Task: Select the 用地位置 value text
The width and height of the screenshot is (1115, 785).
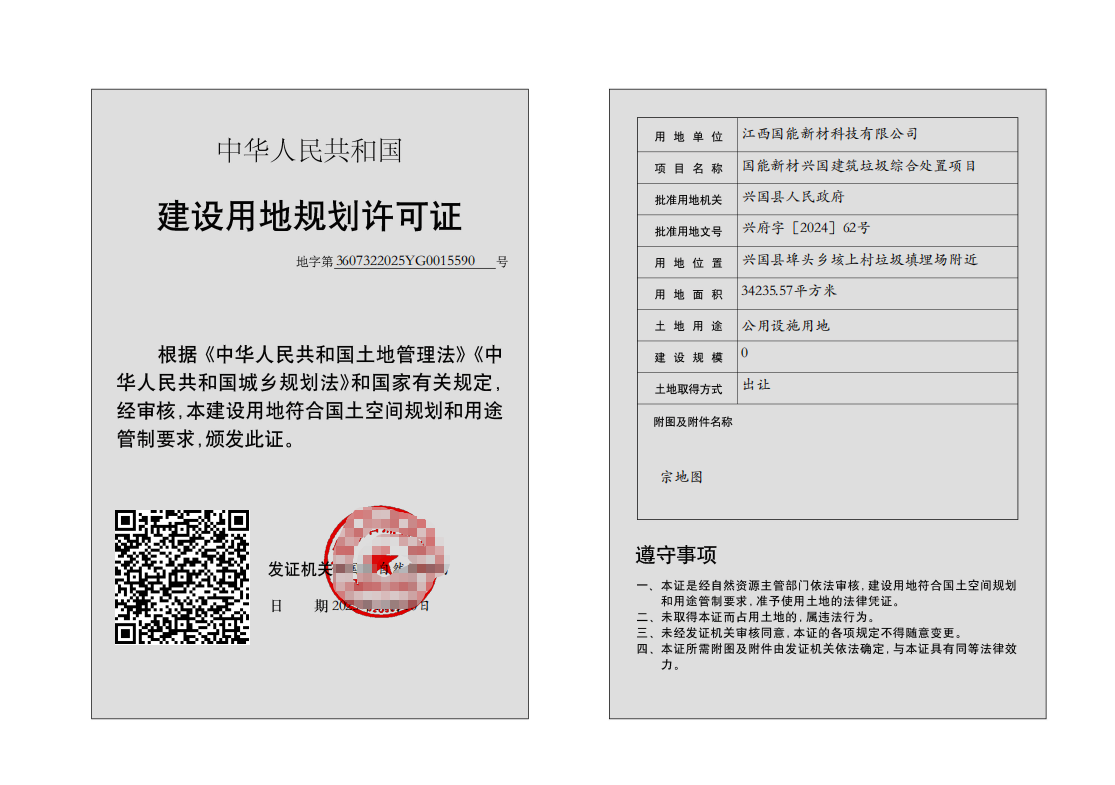Action: point(859,260)
